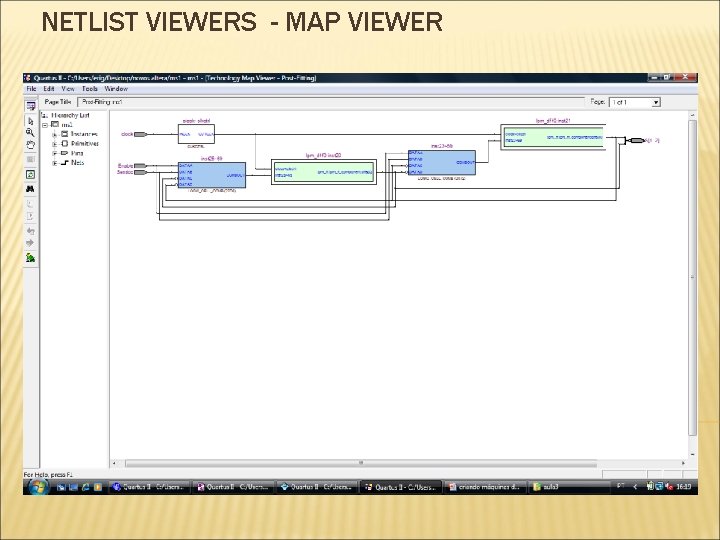Click the Next Page toolbar icon

[x=31, y=216]
